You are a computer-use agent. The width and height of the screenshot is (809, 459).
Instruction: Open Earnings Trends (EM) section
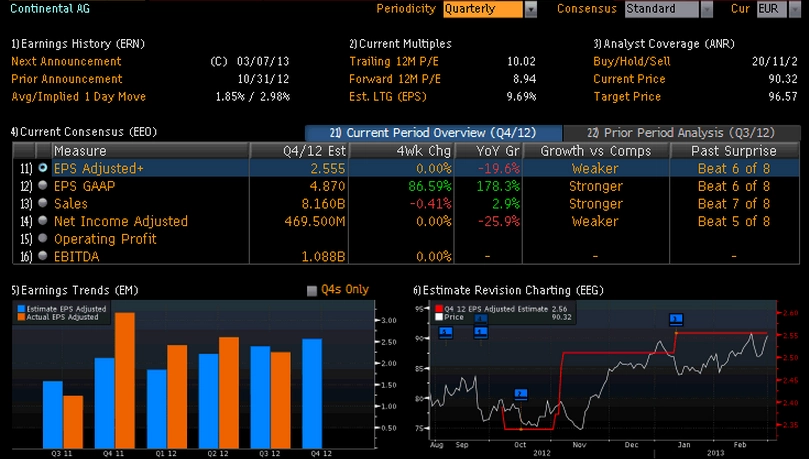(x=75, y=290)
